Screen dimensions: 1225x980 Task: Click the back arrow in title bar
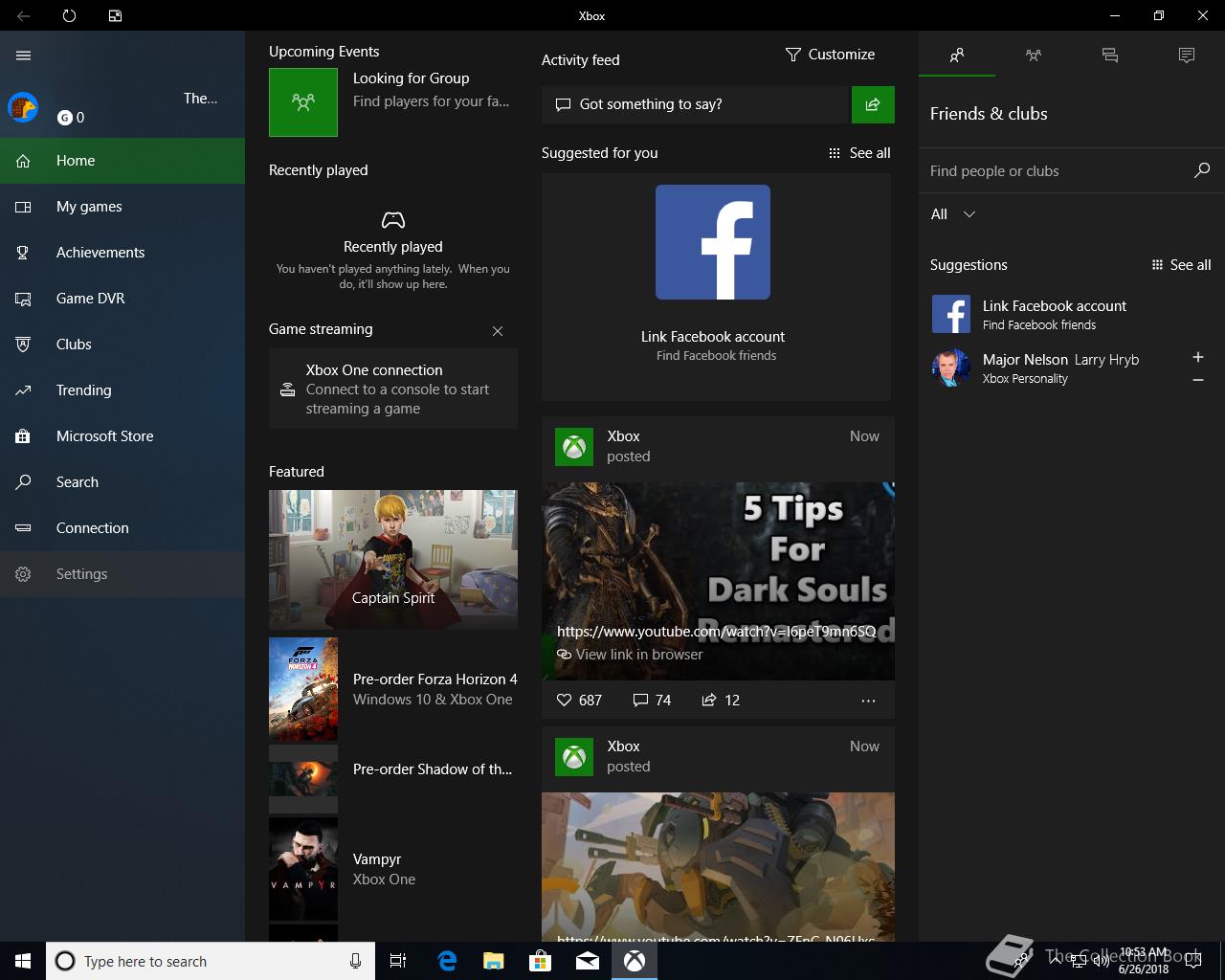coord(23,15)
